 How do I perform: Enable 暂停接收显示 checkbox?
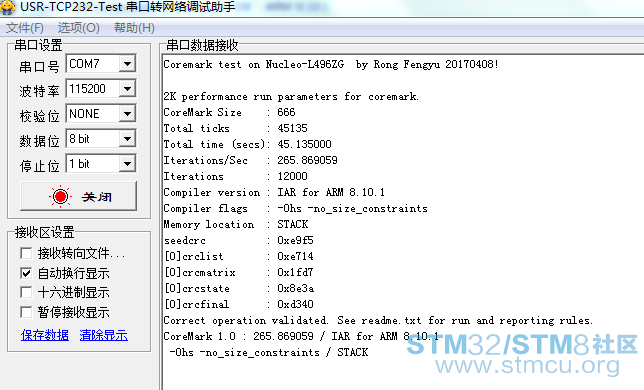click(x=26, y=312)
